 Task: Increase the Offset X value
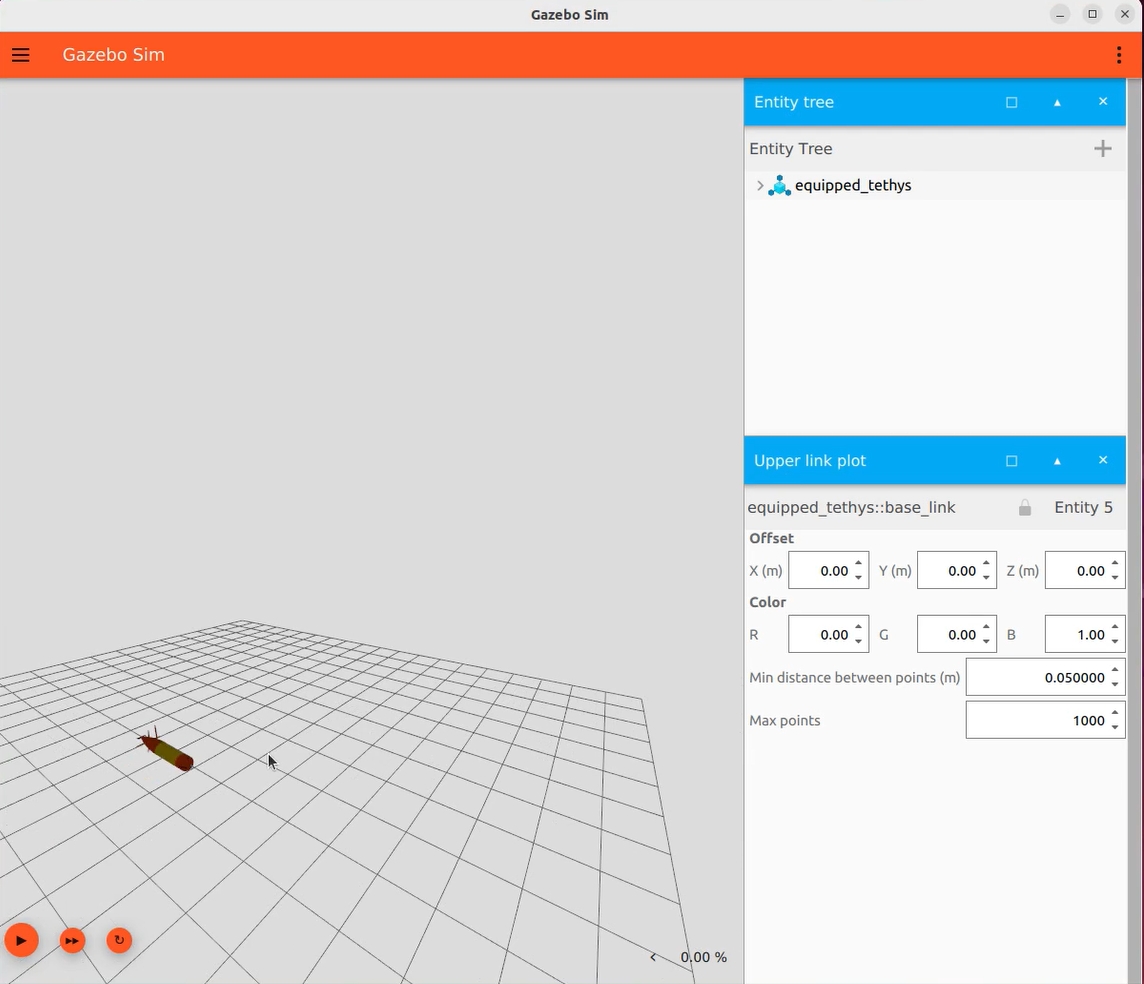[859, 563]
